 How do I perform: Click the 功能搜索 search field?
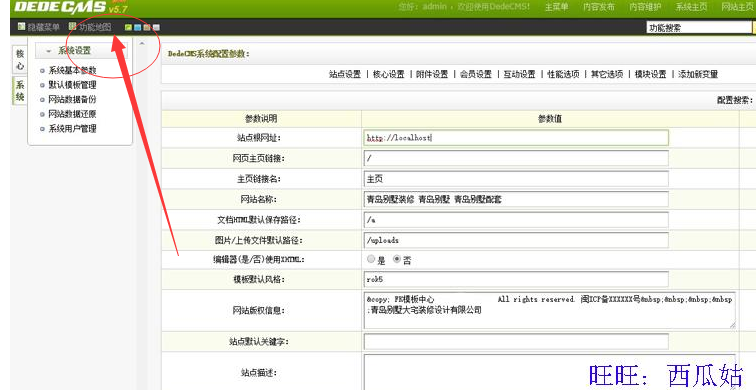pos(700,28)
